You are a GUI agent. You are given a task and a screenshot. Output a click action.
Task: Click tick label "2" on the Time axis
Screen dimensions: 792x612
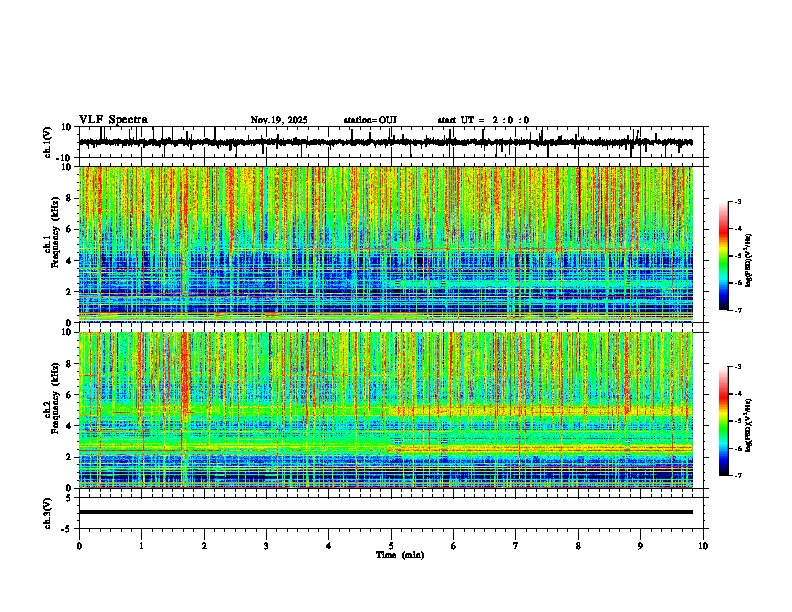click(x=204, y=546)
